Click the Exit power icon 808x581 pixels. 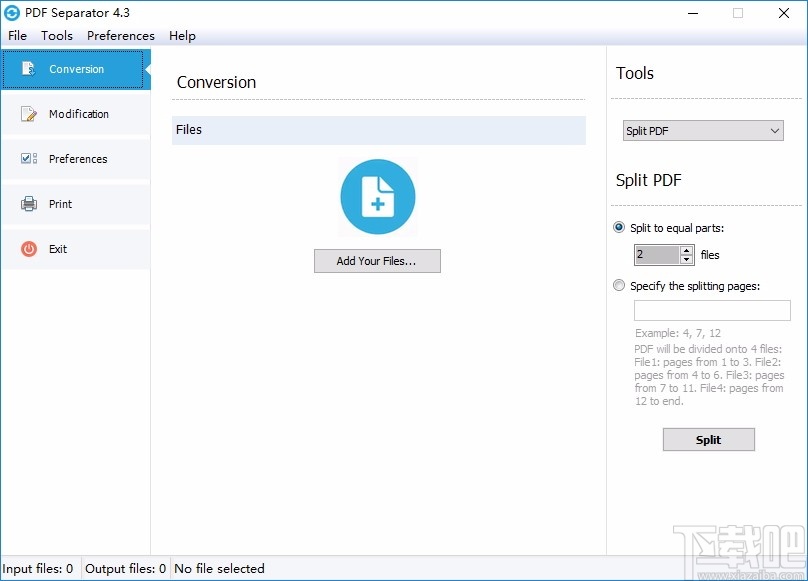click(x=26, y=248)
